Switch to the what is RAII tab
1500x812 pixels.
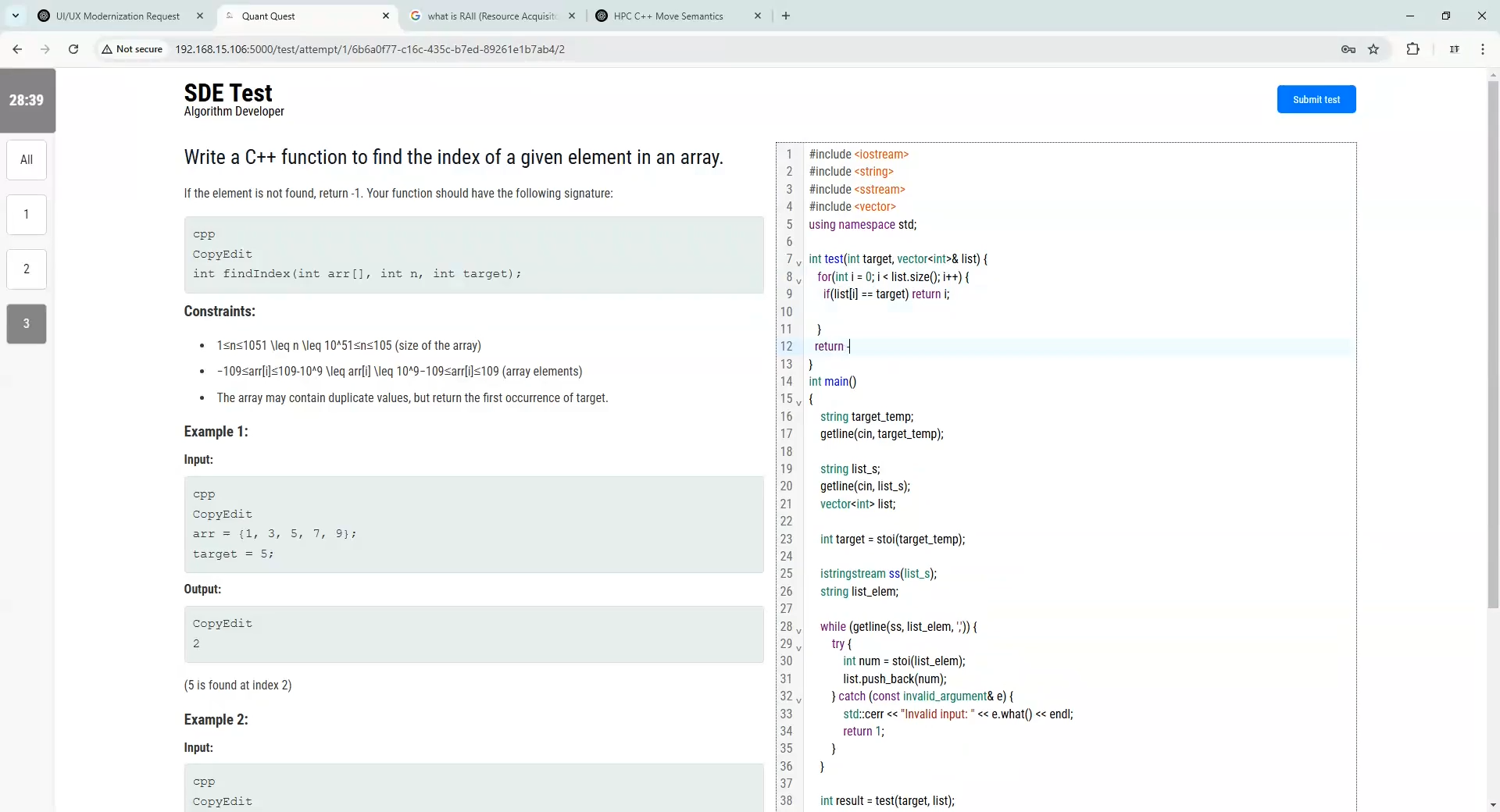492,16
